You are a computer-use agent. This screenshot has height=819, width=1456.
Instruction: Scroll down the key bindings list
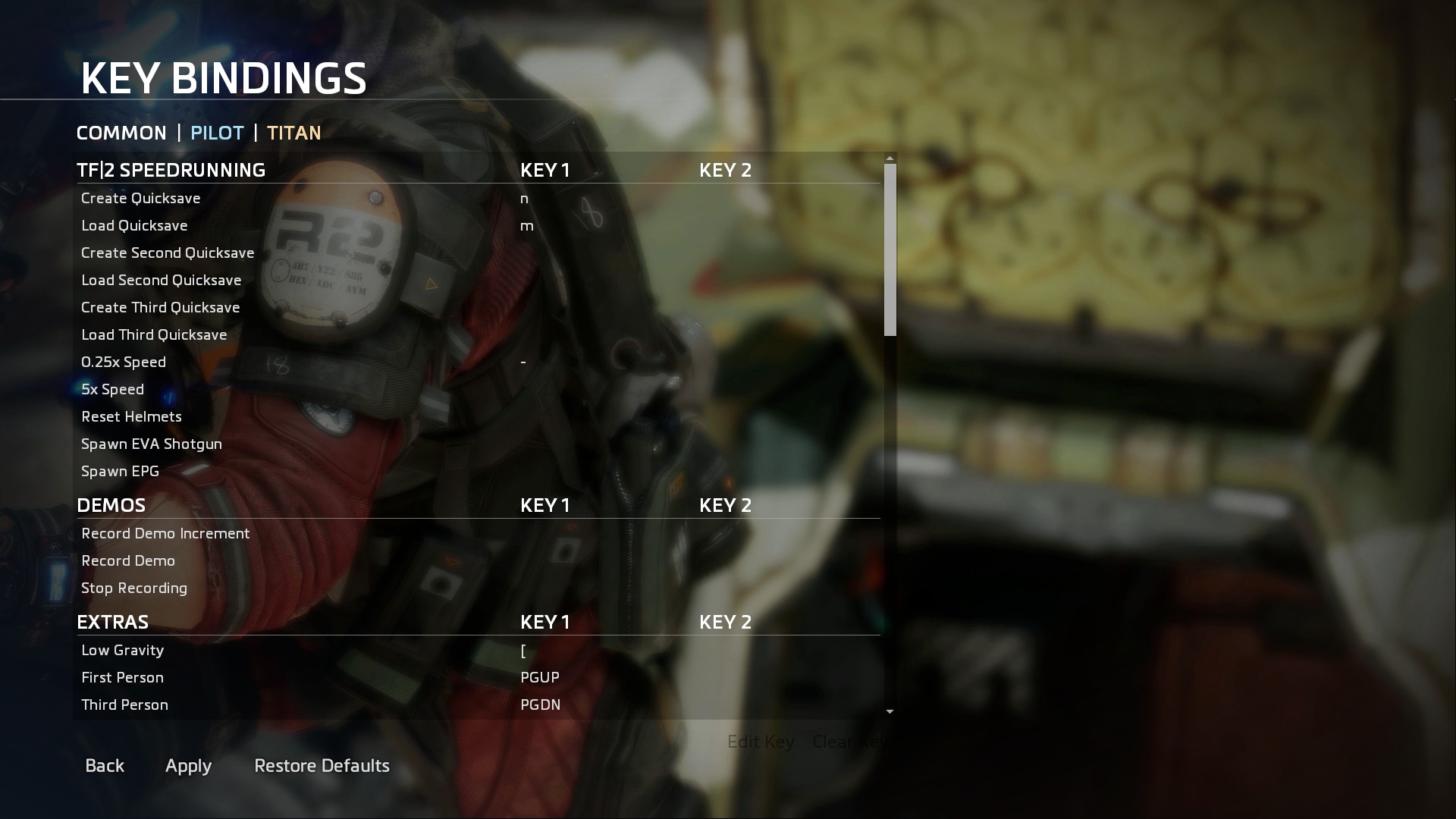click(x=889, y=711)
